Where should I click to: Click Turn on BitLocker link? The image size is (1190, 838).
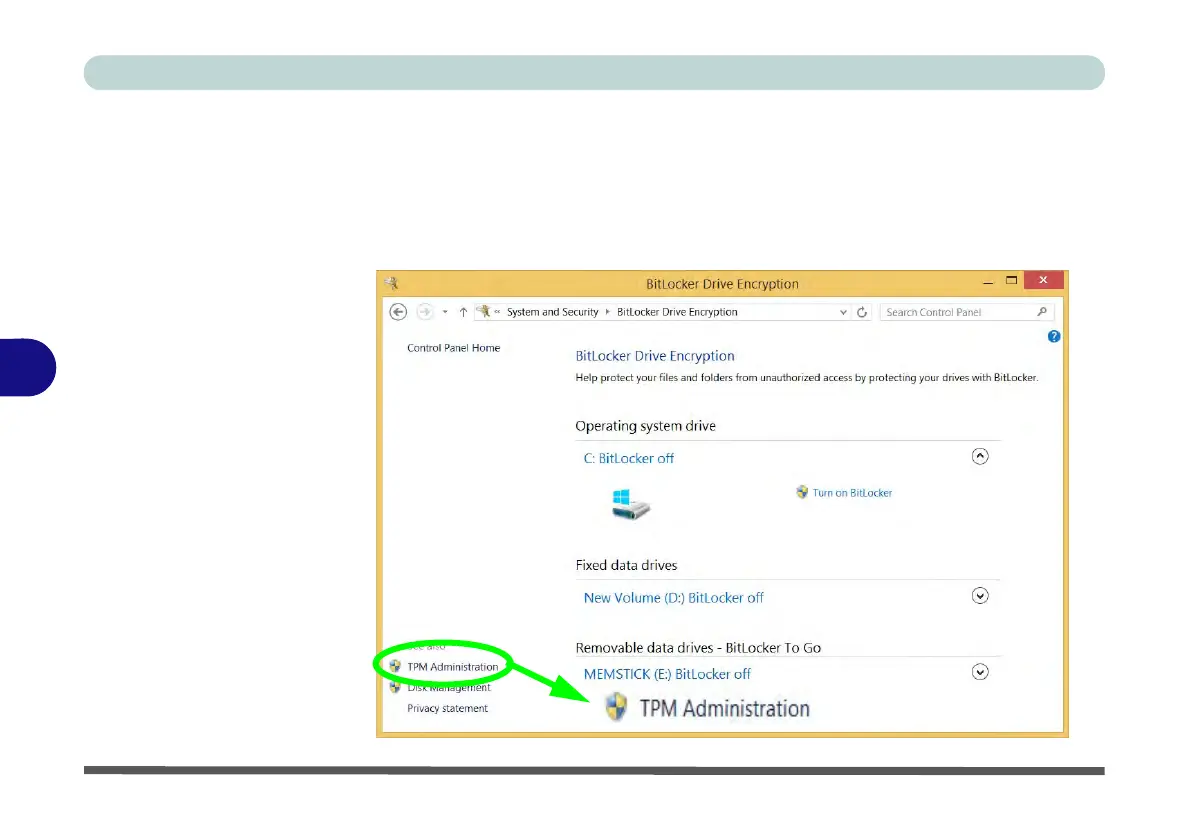coord(852,493)
